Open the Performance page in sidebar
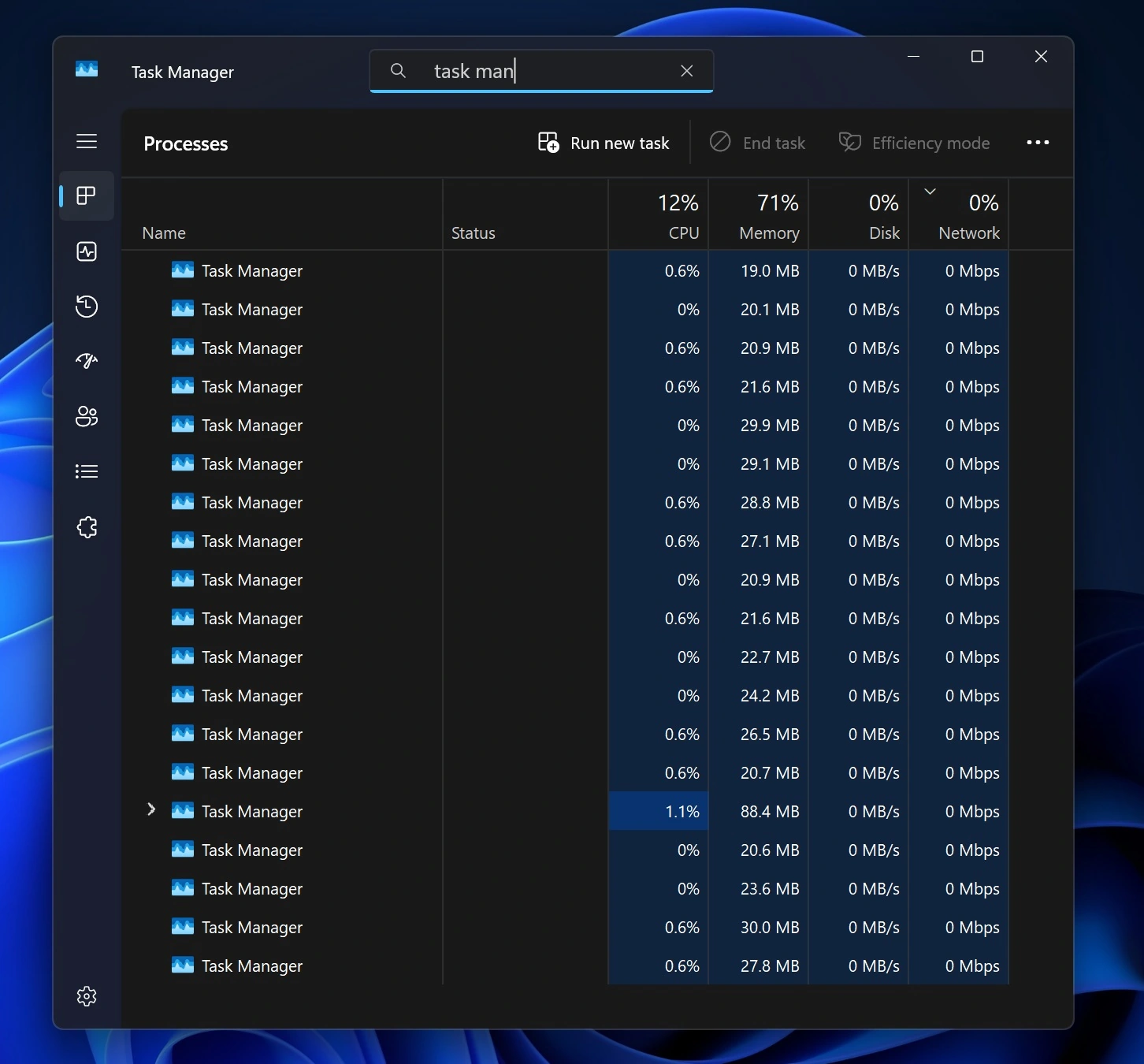This screenshot has height=1064, width=1144. point(87,251)
